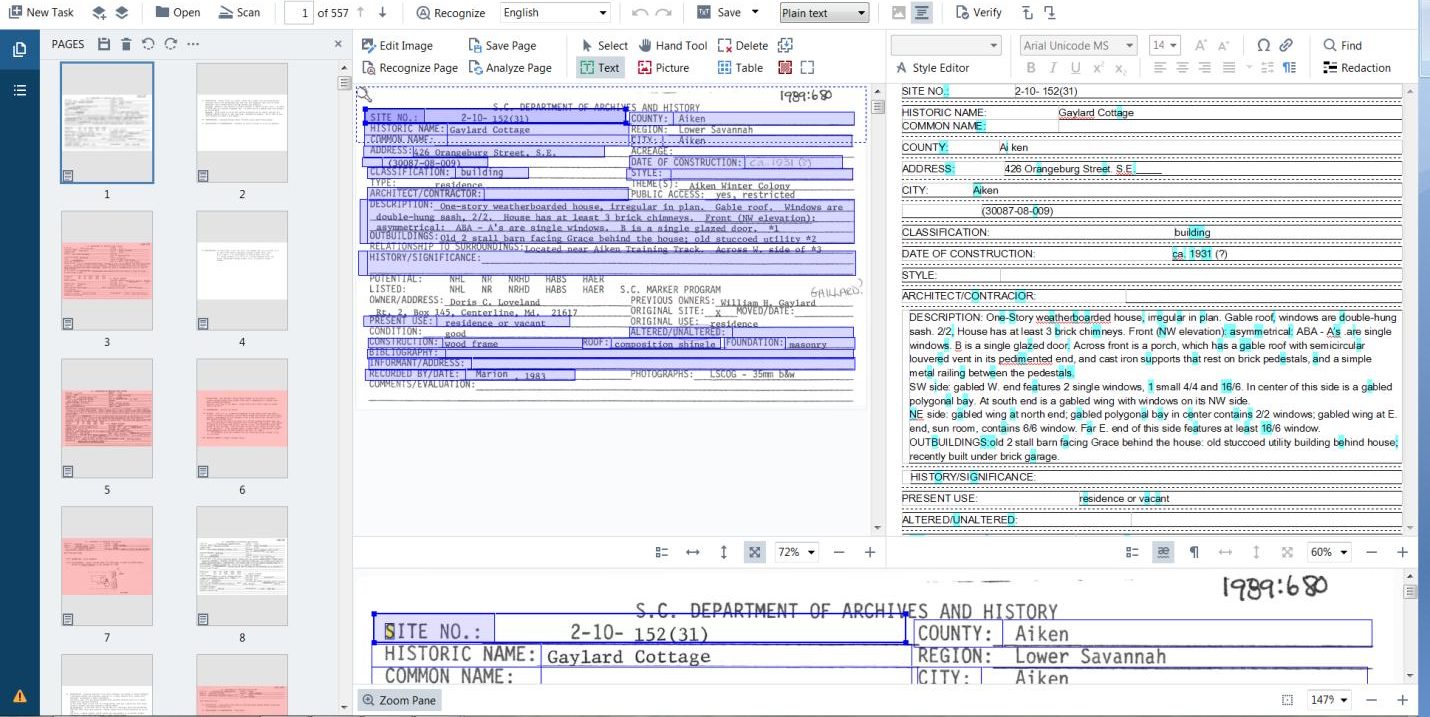Image resolution: width=1430 pixels, height=717 pixels.
Task: Toggle text pane view in top toolbar
Action: pyautogui.click(x=921, y=13)
